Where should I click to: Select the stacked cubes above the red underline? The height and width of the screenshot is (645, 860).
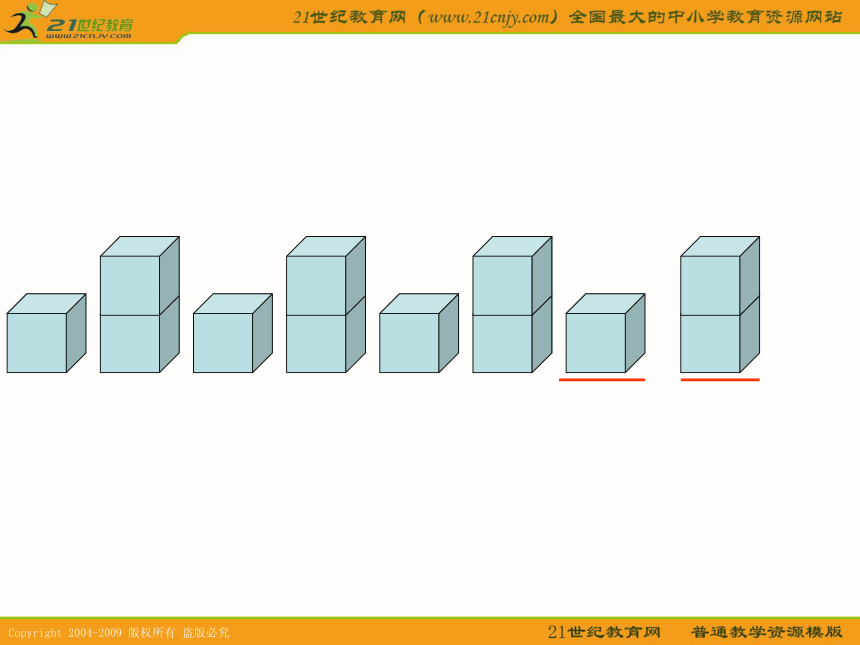720,305
